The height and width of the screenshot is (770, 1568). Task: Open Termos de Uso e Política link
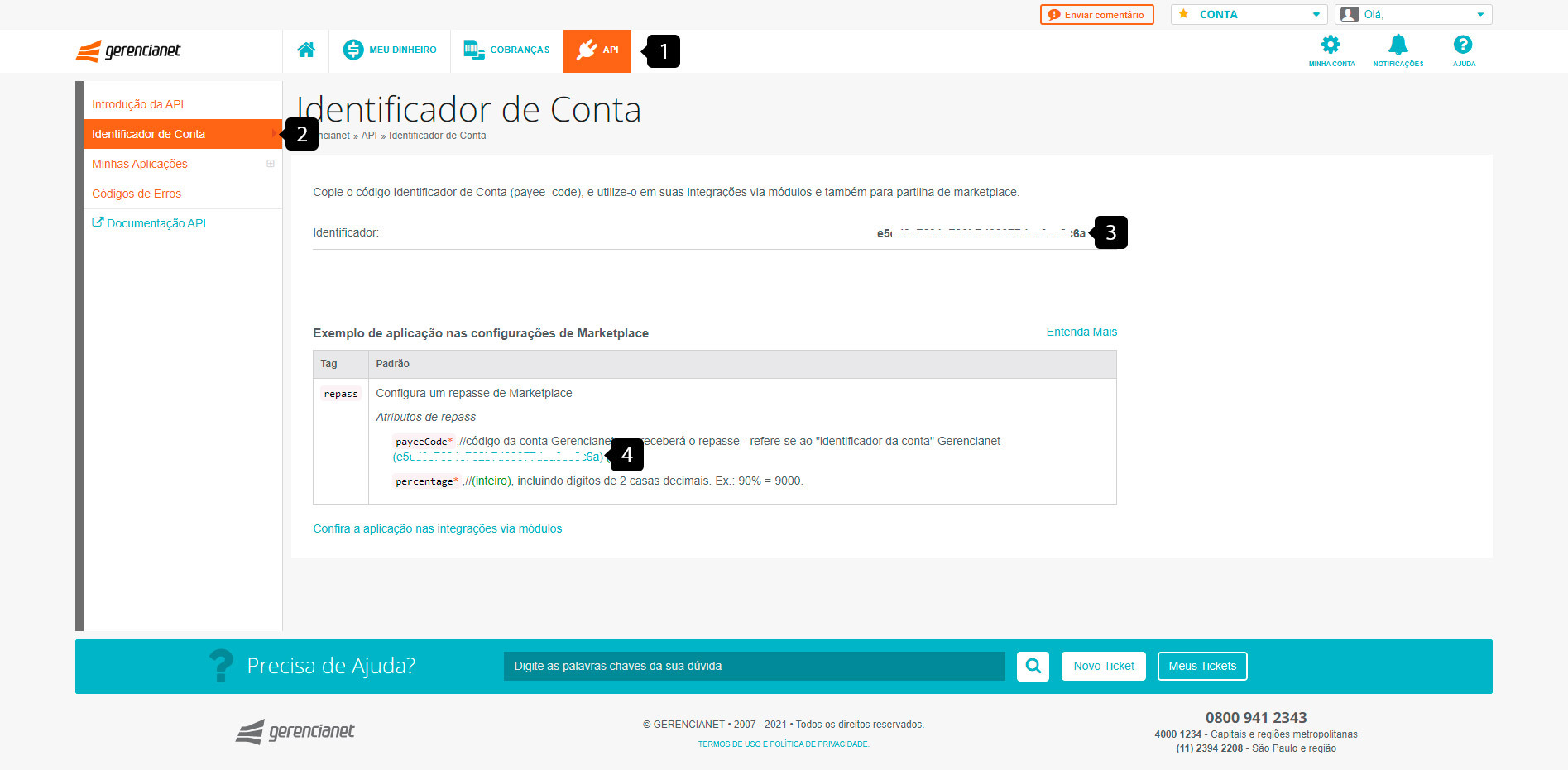(x=784, y=744)
